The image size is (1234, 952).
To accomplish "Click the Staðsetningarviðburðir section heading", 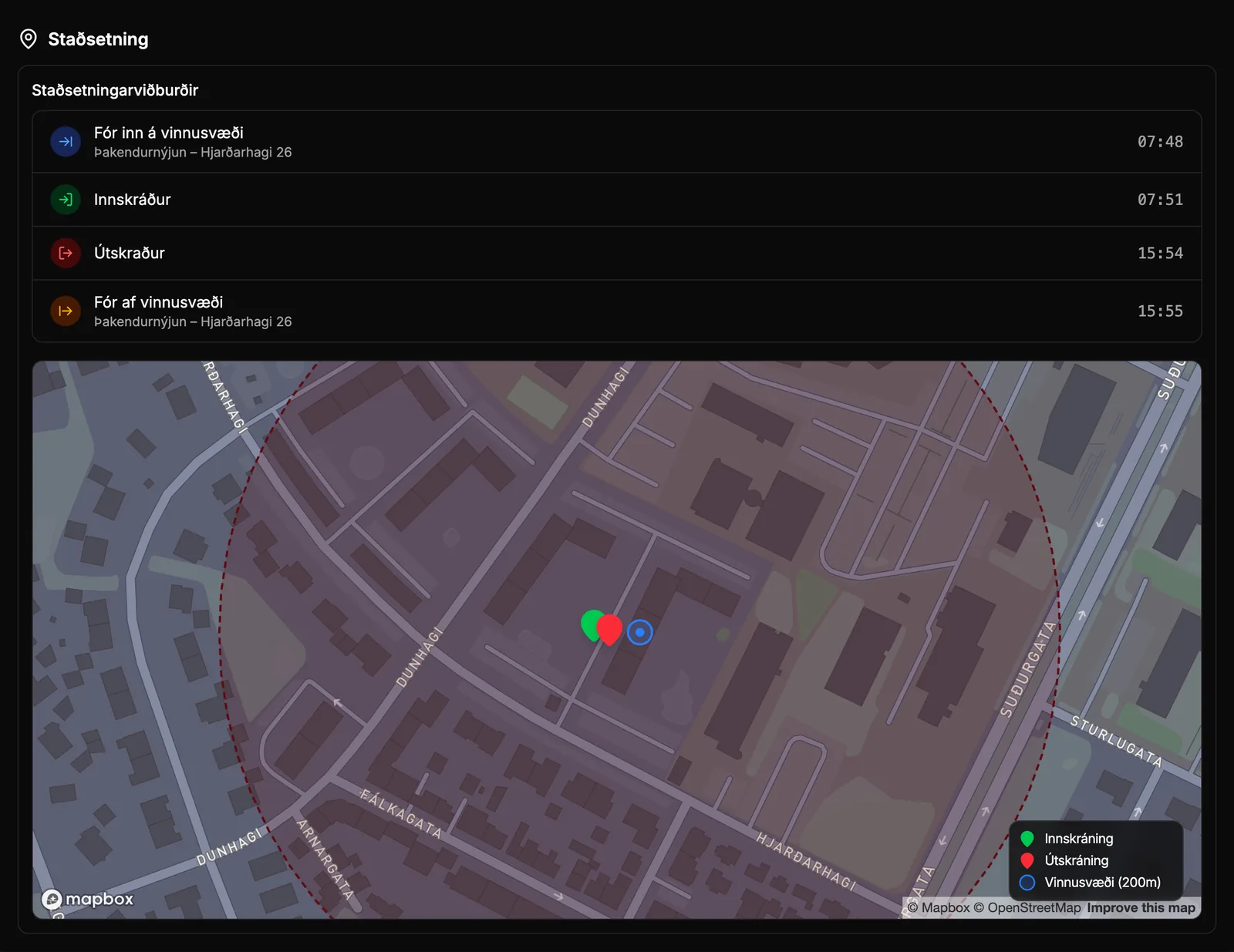I will click(115, 90).
